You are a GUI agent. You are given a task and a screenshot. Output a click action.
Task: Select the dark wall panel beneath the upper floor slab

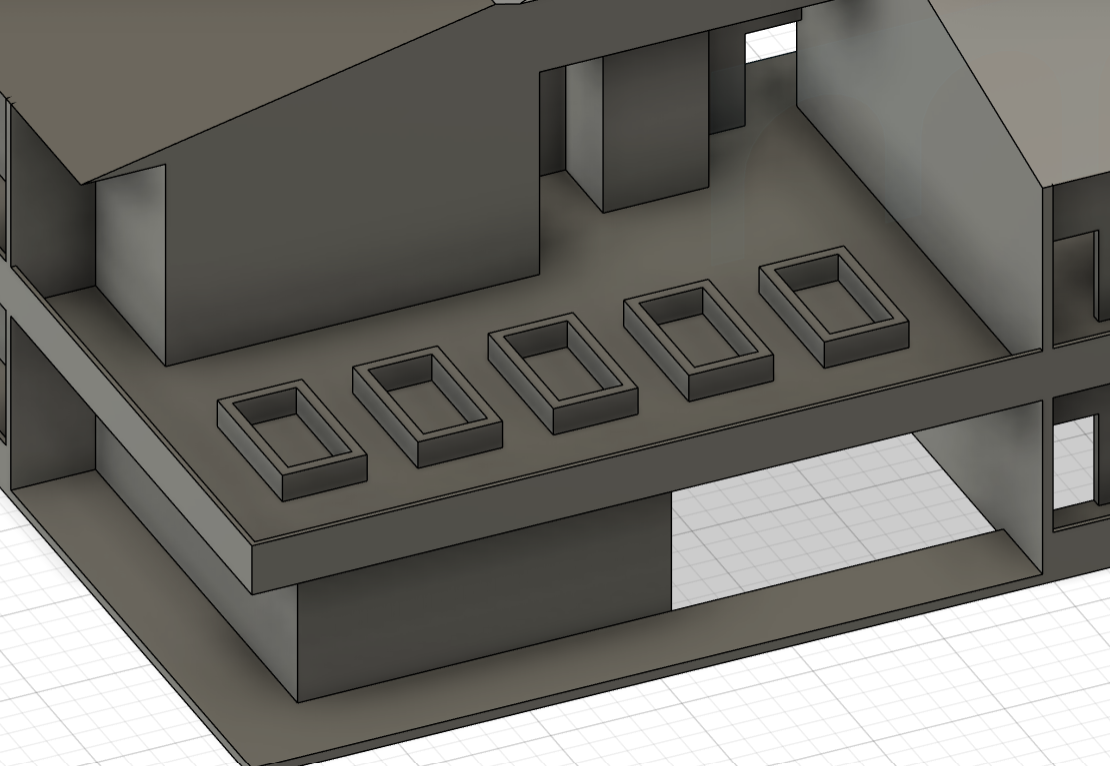484,595
